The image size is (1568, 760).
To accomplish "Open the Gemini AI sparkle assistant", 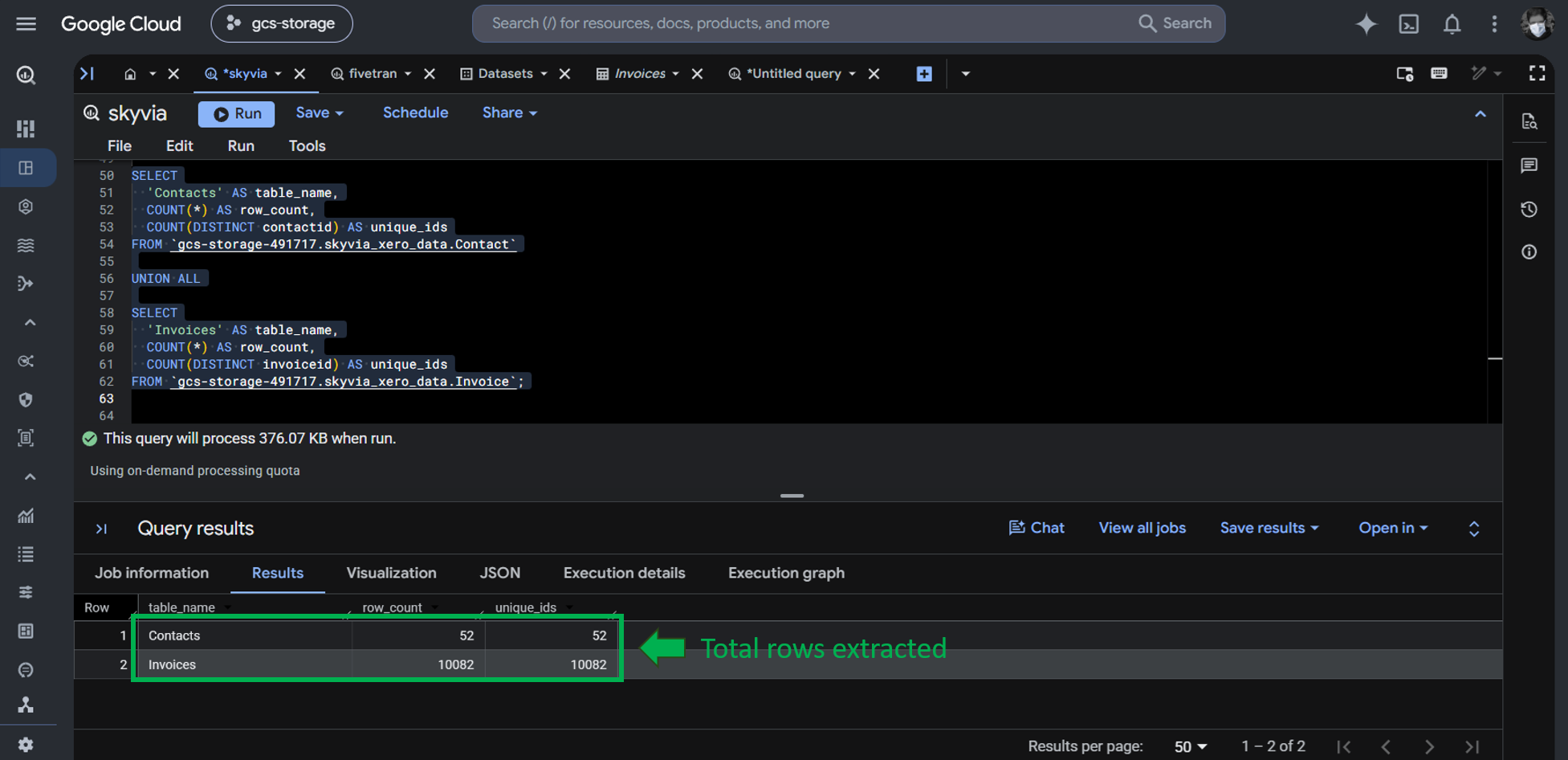I will (x=1366, y=23).
